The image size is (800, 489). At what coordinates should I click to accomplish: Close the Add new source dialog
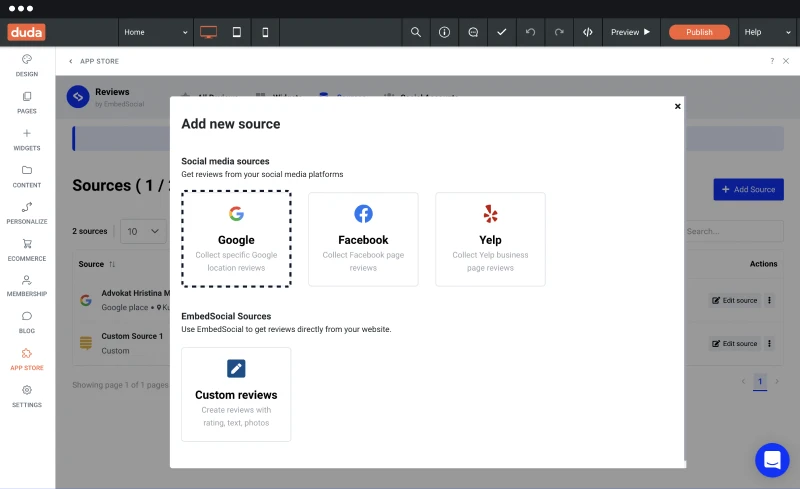click(678, 106)
